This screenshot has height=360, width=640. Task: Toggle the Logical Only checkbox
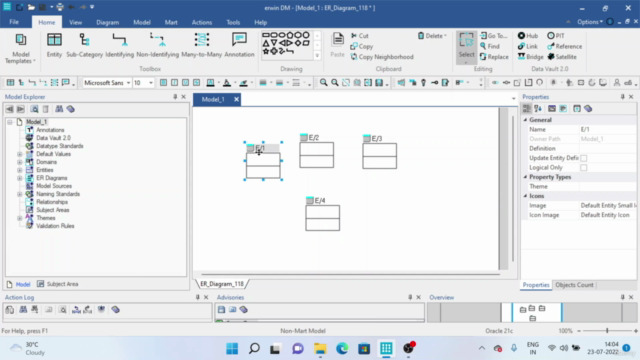coord(584,168)
